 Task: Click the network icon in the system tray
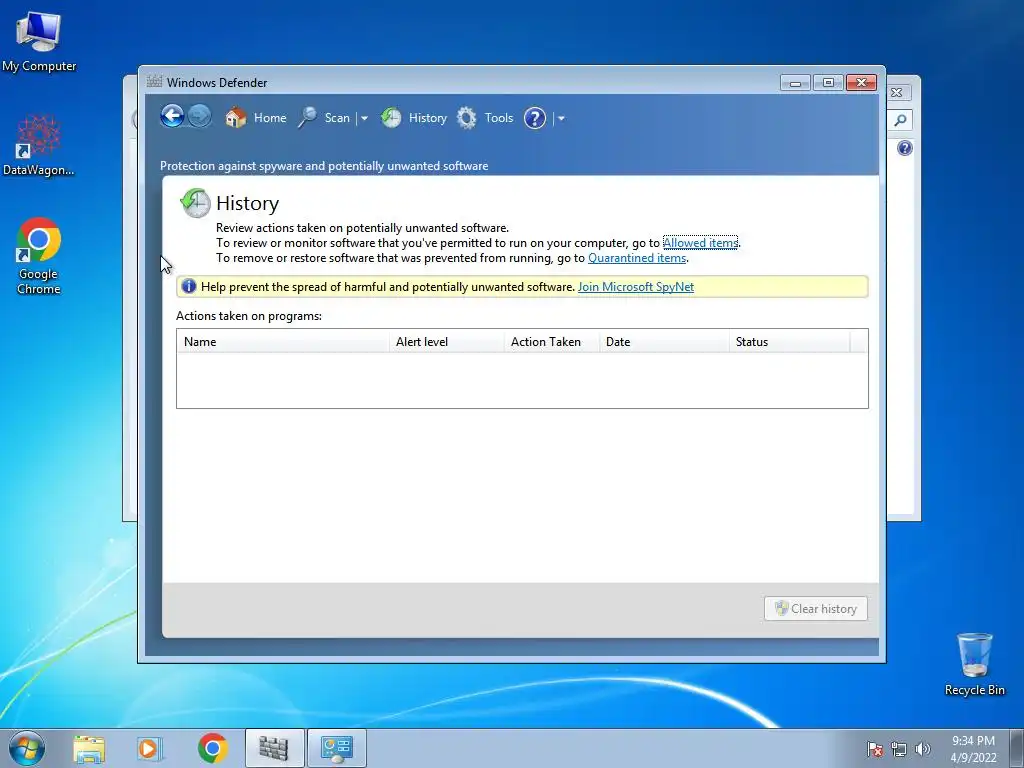click(899, 749)
